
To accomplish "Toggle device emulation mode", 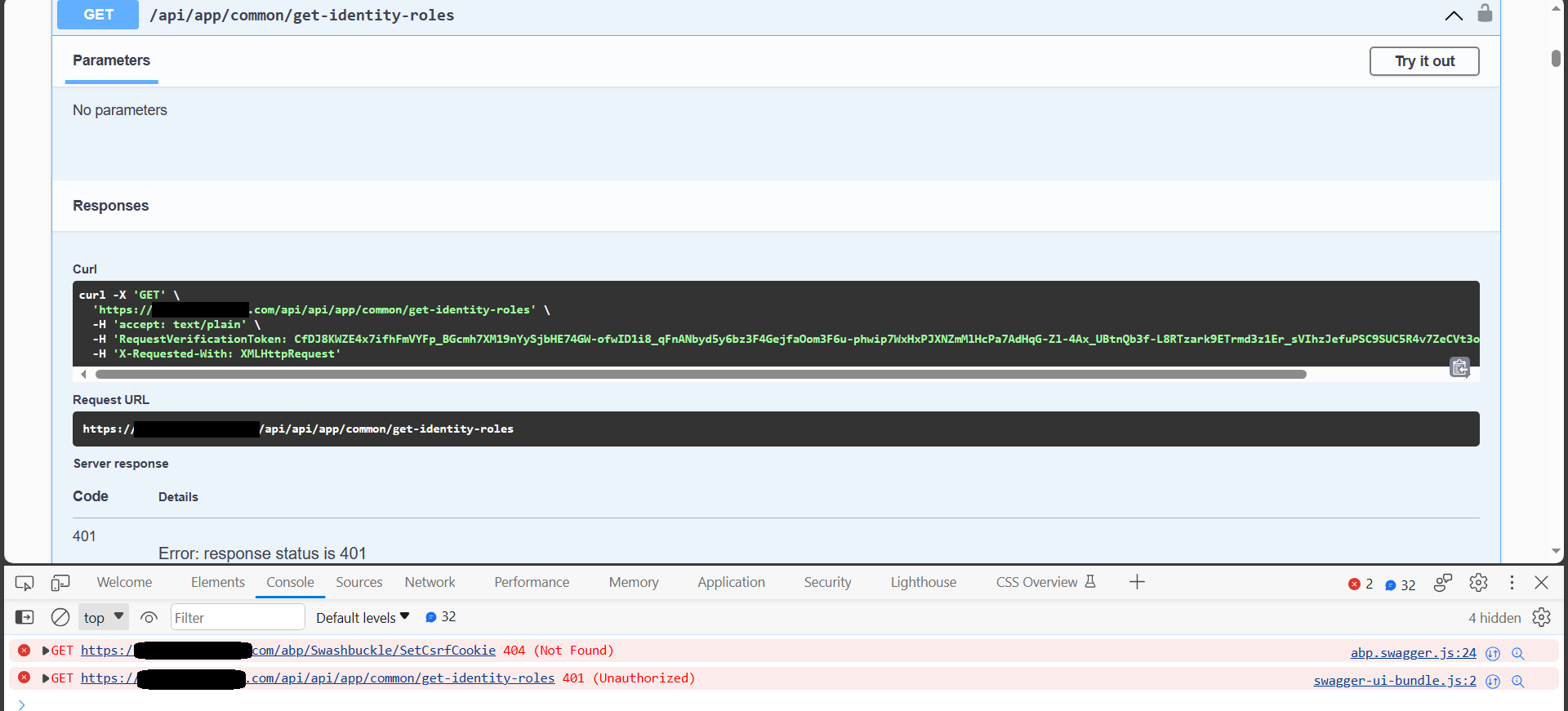I will pos(60,583).
